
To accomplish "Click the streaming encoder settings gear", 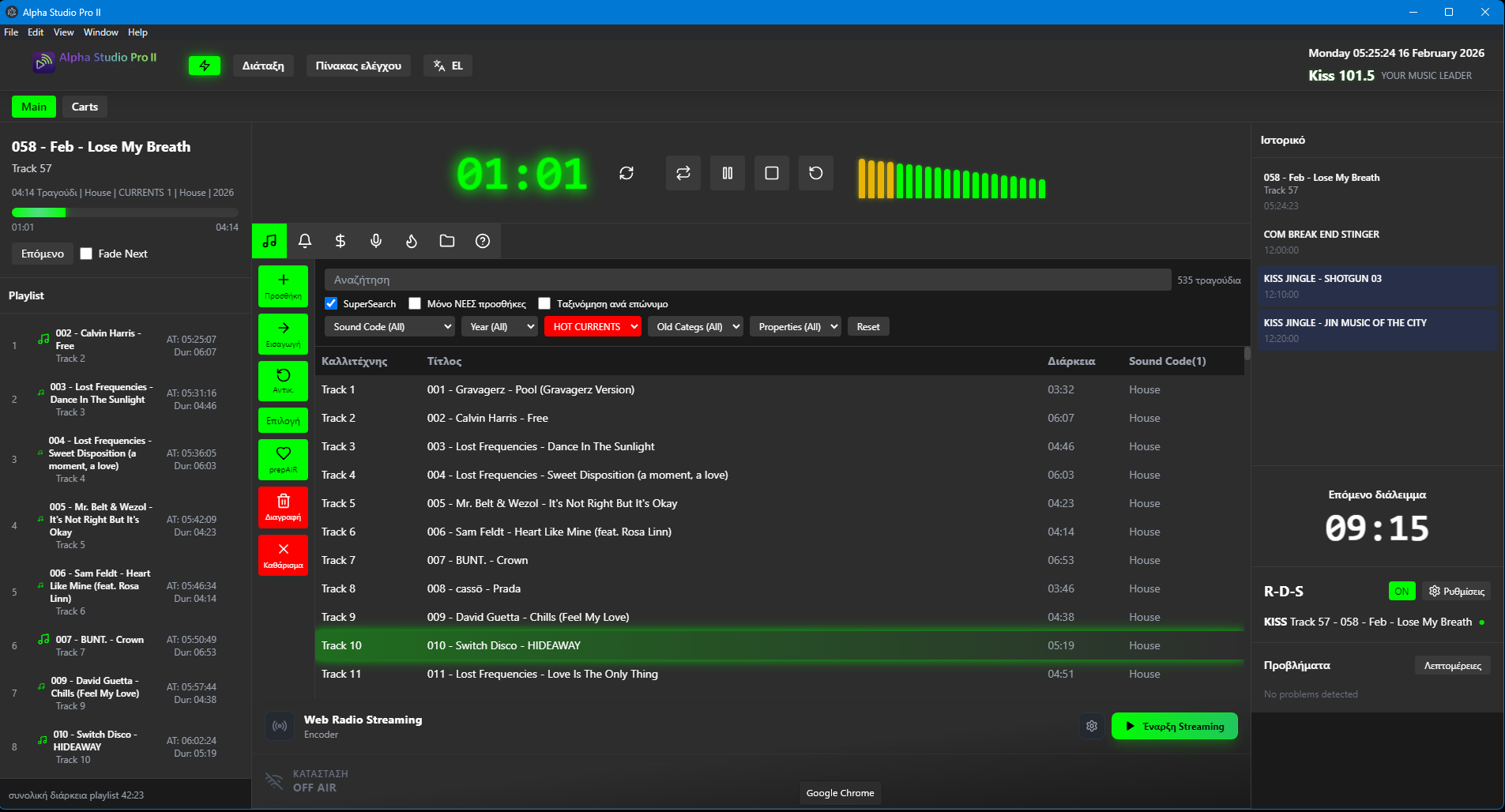I will click(x=1092, y=726).
